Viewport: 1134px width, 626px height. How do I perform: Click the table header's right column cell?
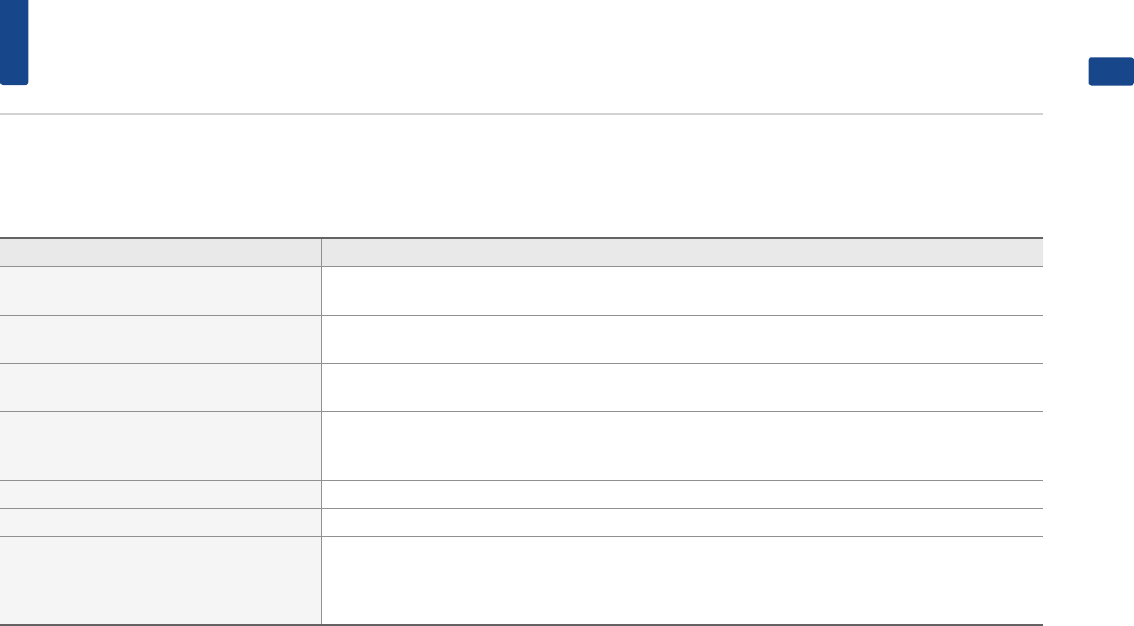[x=681, y=252]
